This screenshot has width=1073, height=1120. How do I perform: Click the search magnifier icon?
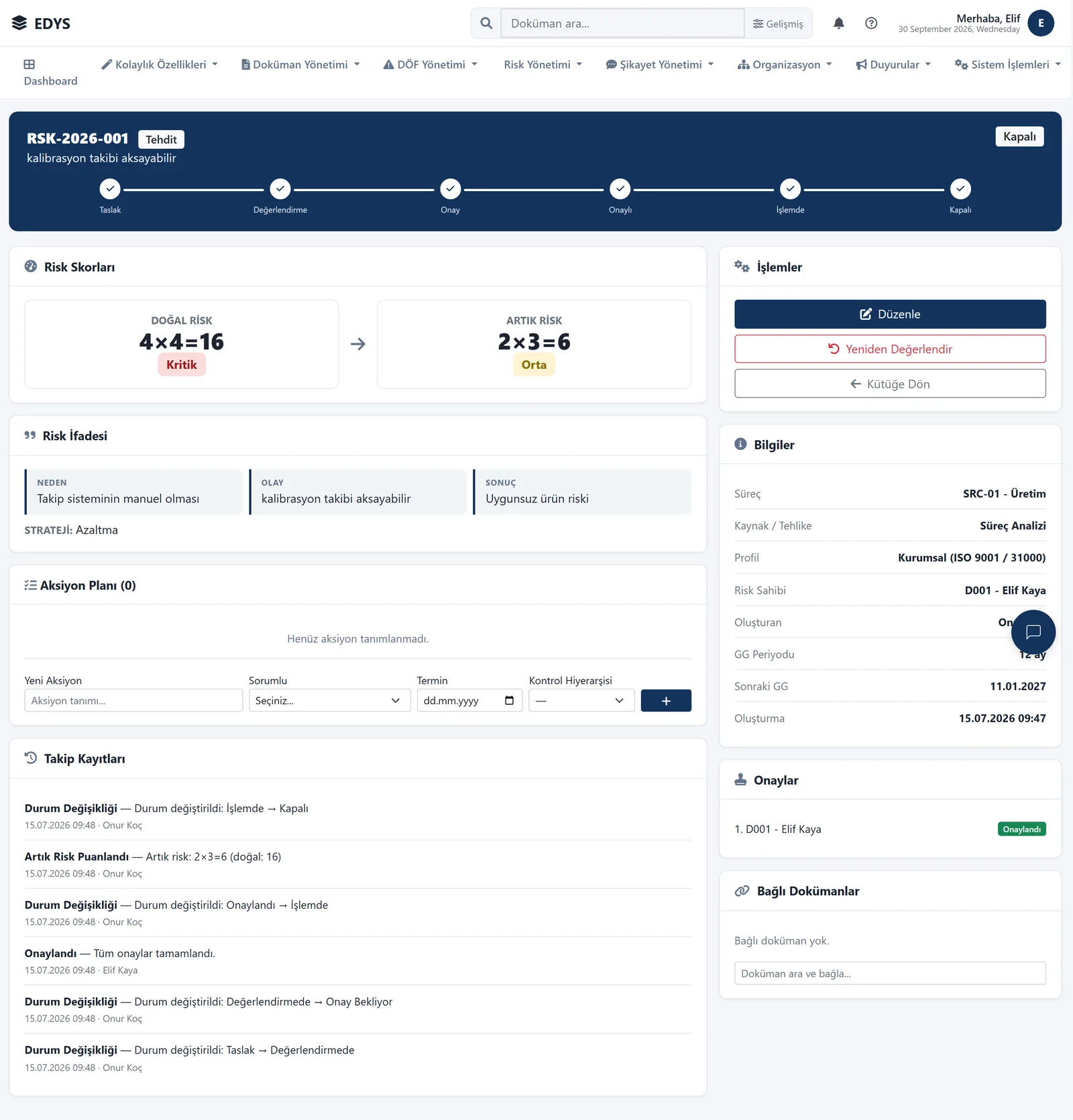point(486,23)
